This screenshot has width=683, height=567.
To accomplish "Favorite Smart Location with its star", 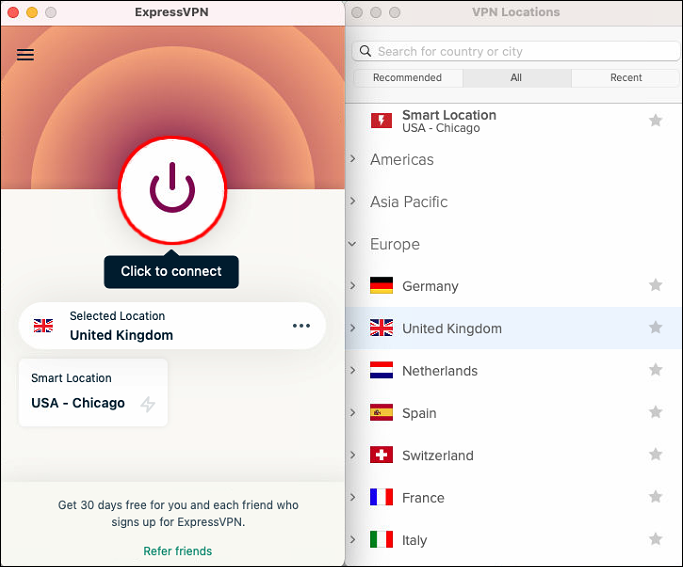I will (x=656, y=120).
